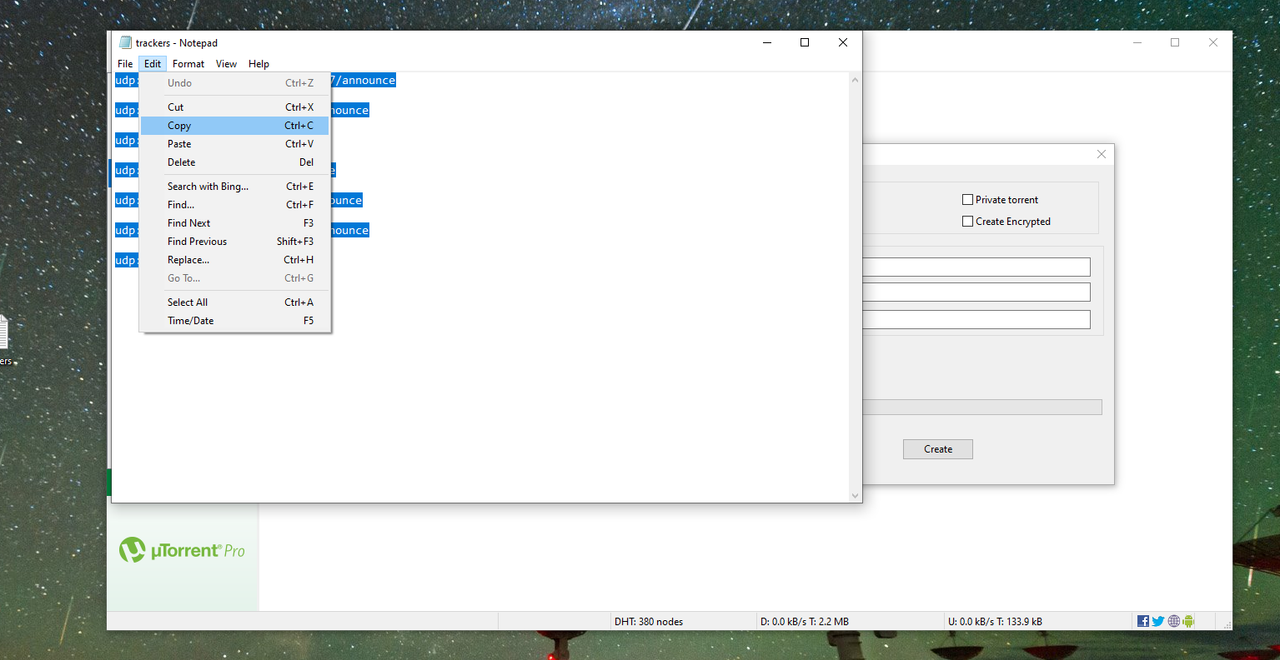Minimize the Notepad window

coord(766,43)
